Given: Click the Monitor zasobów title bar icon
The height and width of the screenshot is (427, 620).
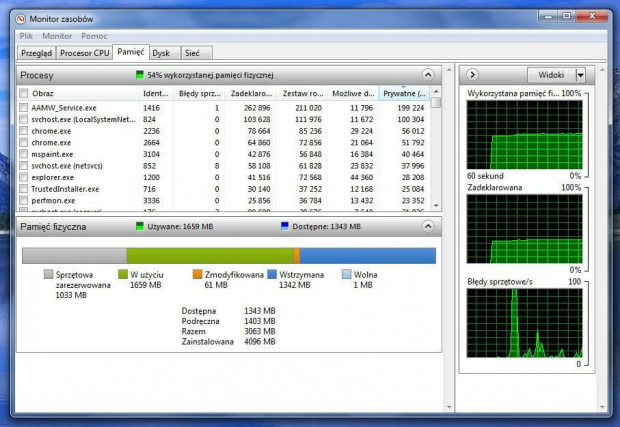Looking at the screenshot, I should [20, 19].
